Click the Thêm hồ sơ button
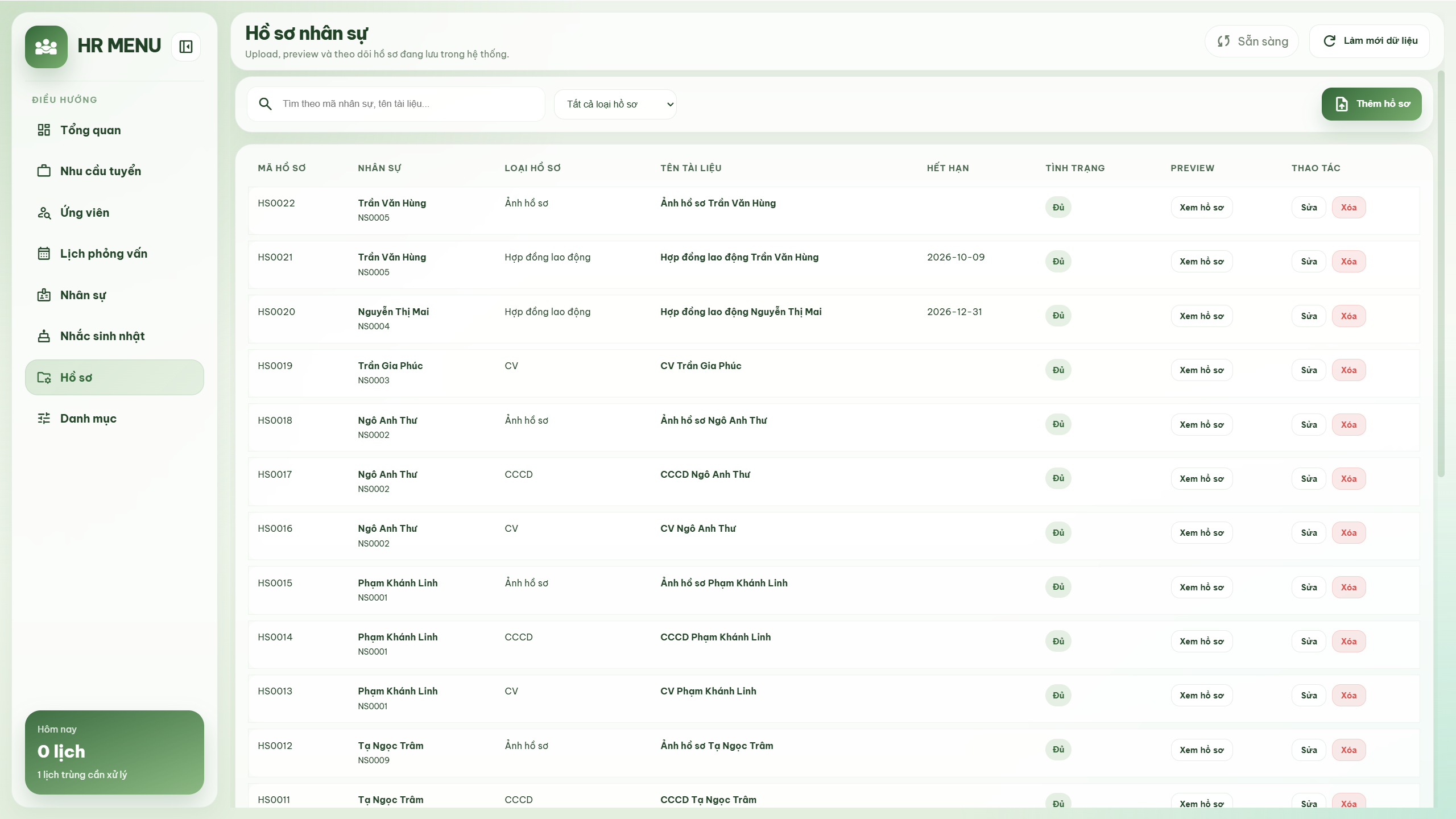This screenshot has width=1456, height=819. click(x=1371, y=104)
